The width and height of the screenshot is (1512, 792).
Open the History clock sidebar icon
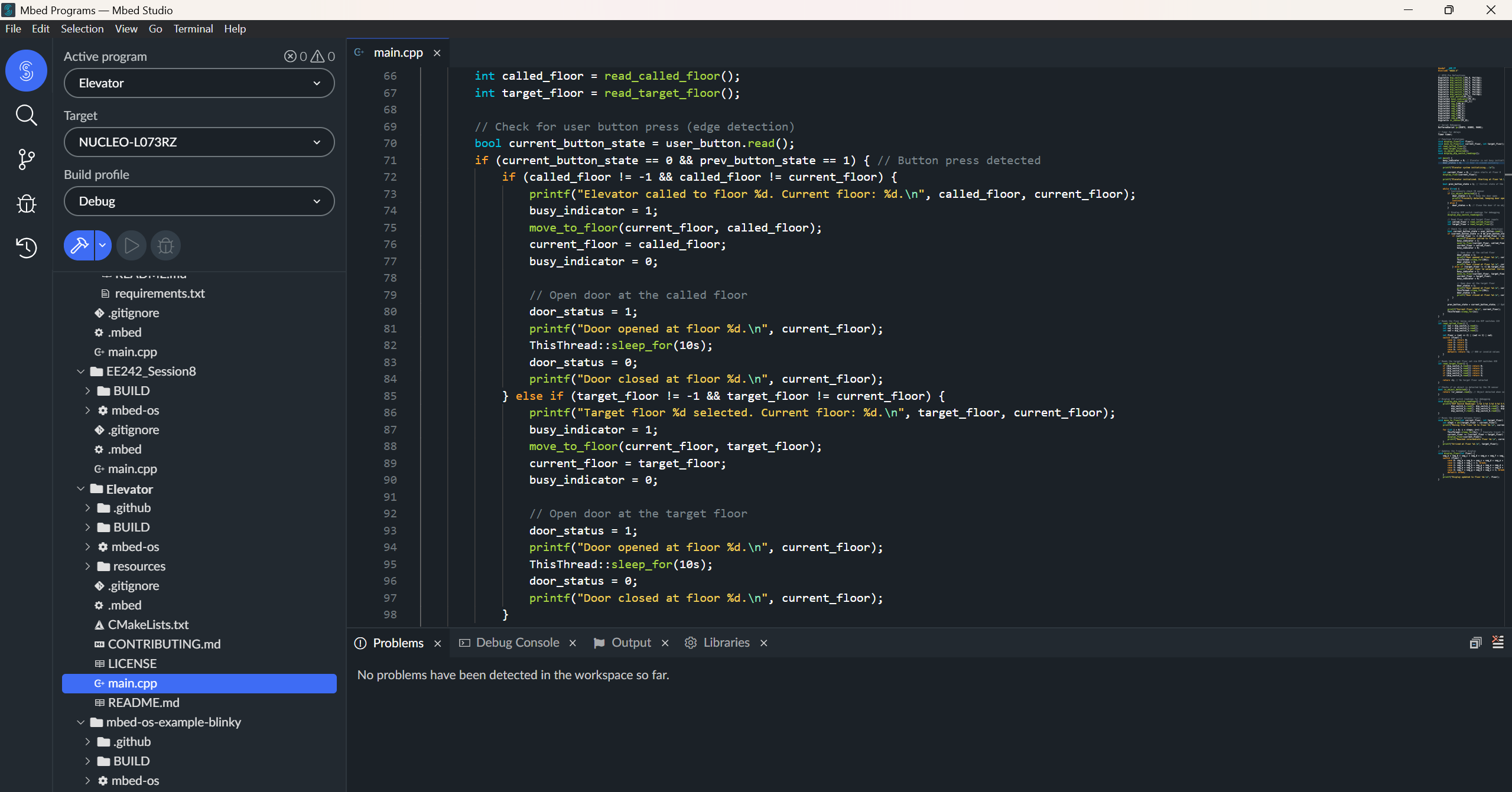[x=26, y=247]
